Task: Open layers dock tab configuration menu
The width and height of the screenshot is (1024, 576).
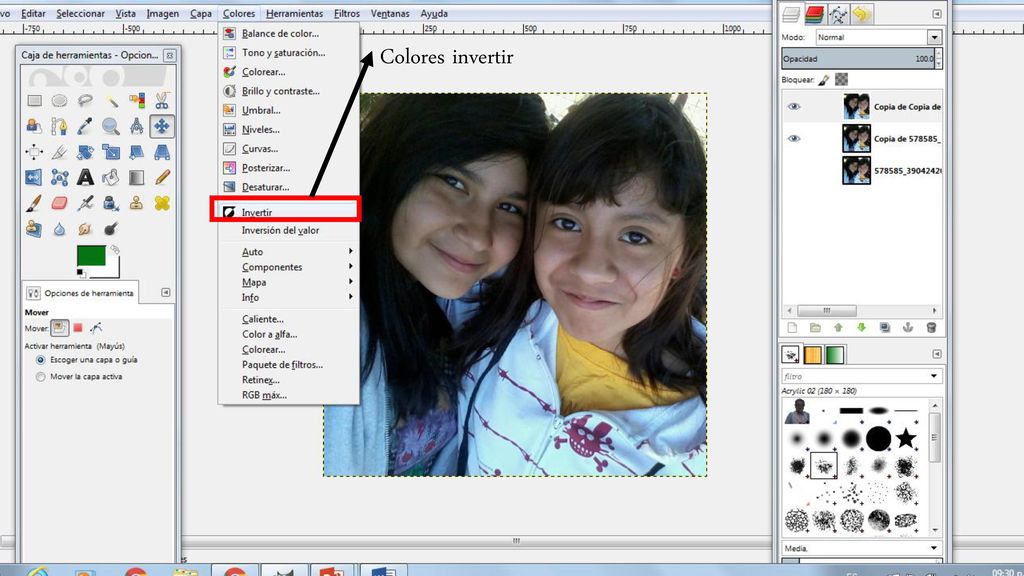Action: click(936, 14)
